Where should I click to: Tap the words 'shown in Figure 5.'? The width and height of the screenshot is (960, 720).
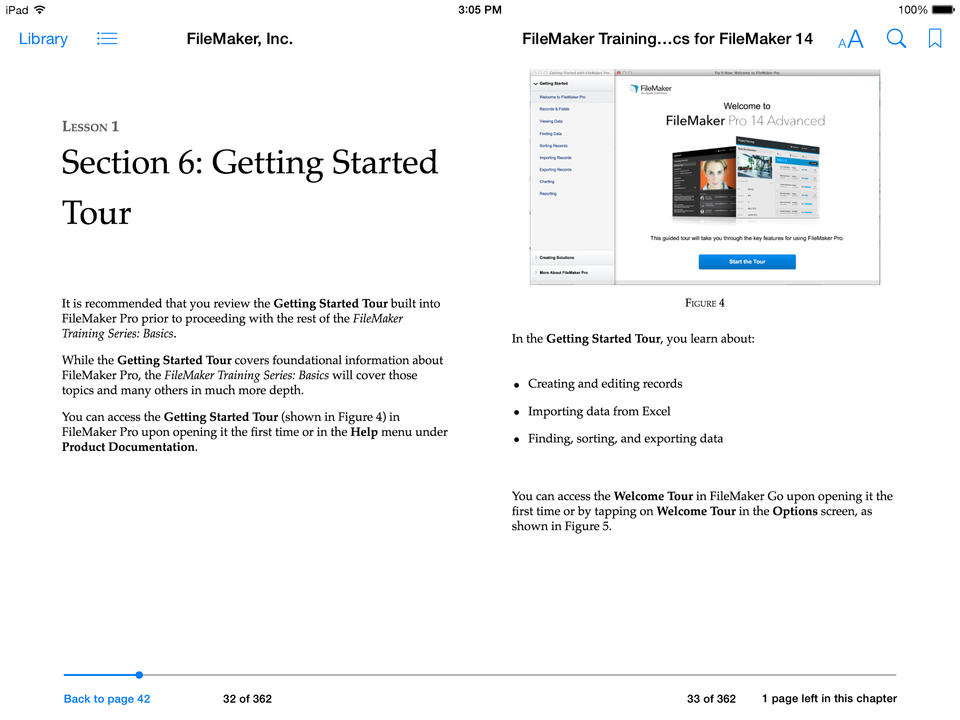click(561, 527)
